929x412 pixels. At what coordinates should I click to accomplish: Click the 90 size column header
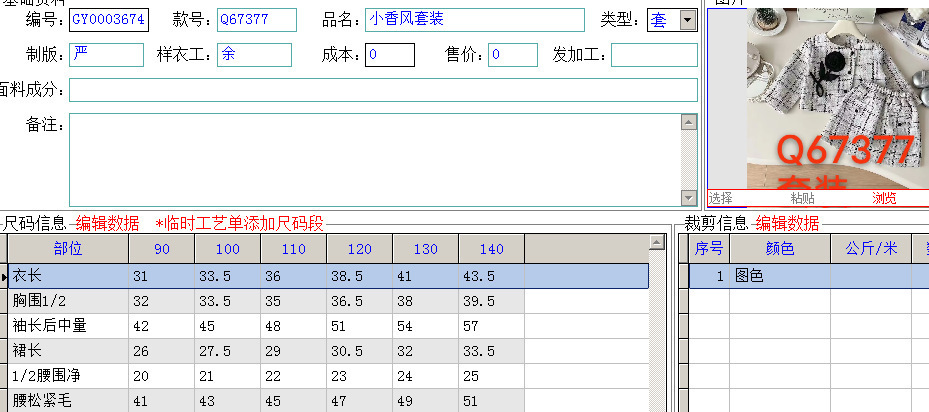[162, 248]
